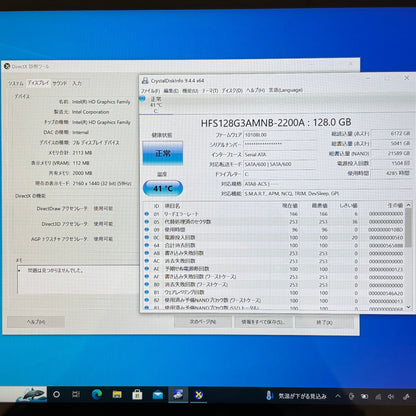This screenshot has width=416, height=416.
Task: Select the drive C disk status indicator
Action: tap(155, 104)
